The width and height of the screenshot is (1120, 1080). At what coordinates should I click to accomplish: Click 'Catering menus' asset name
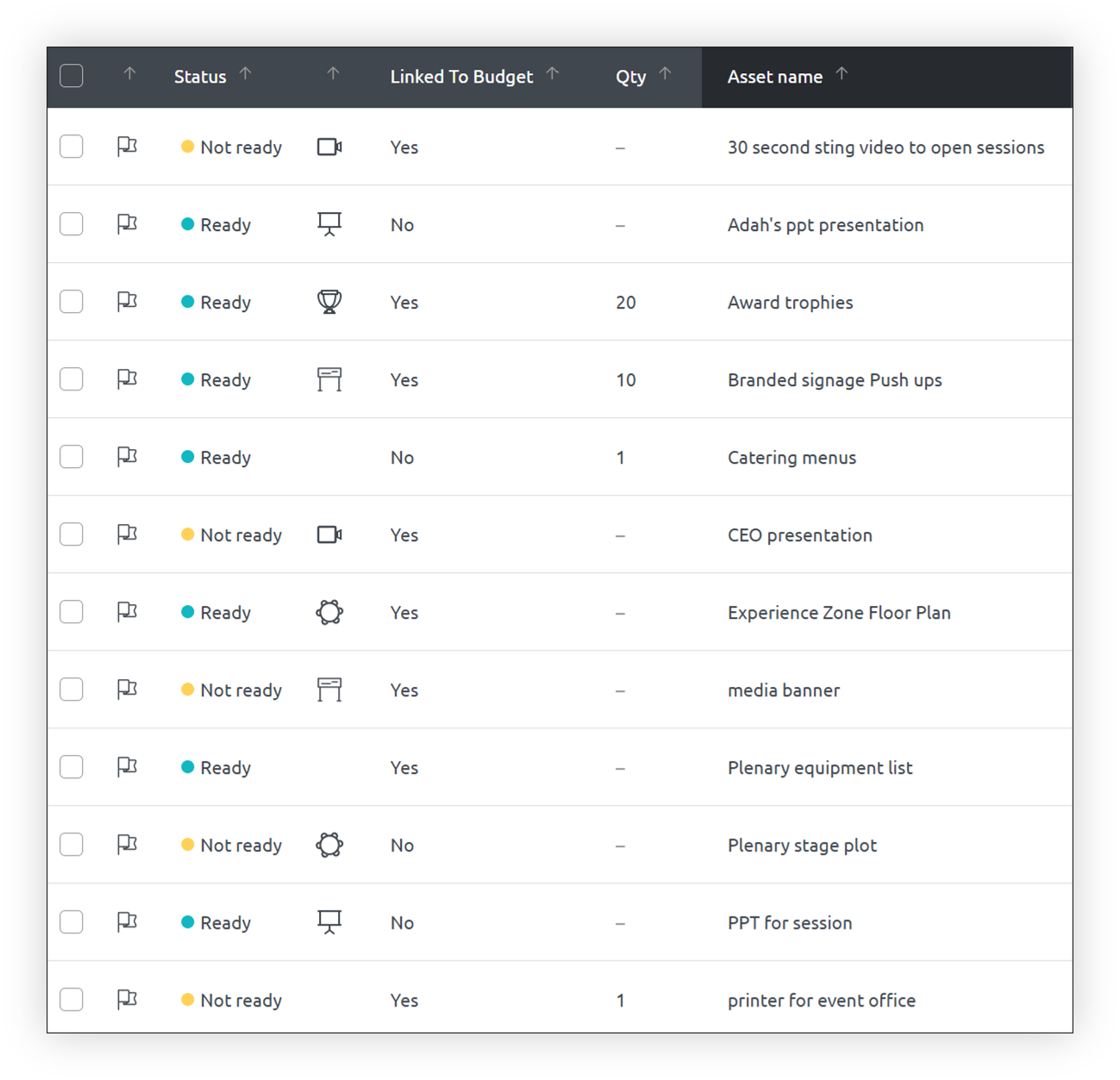792,458
